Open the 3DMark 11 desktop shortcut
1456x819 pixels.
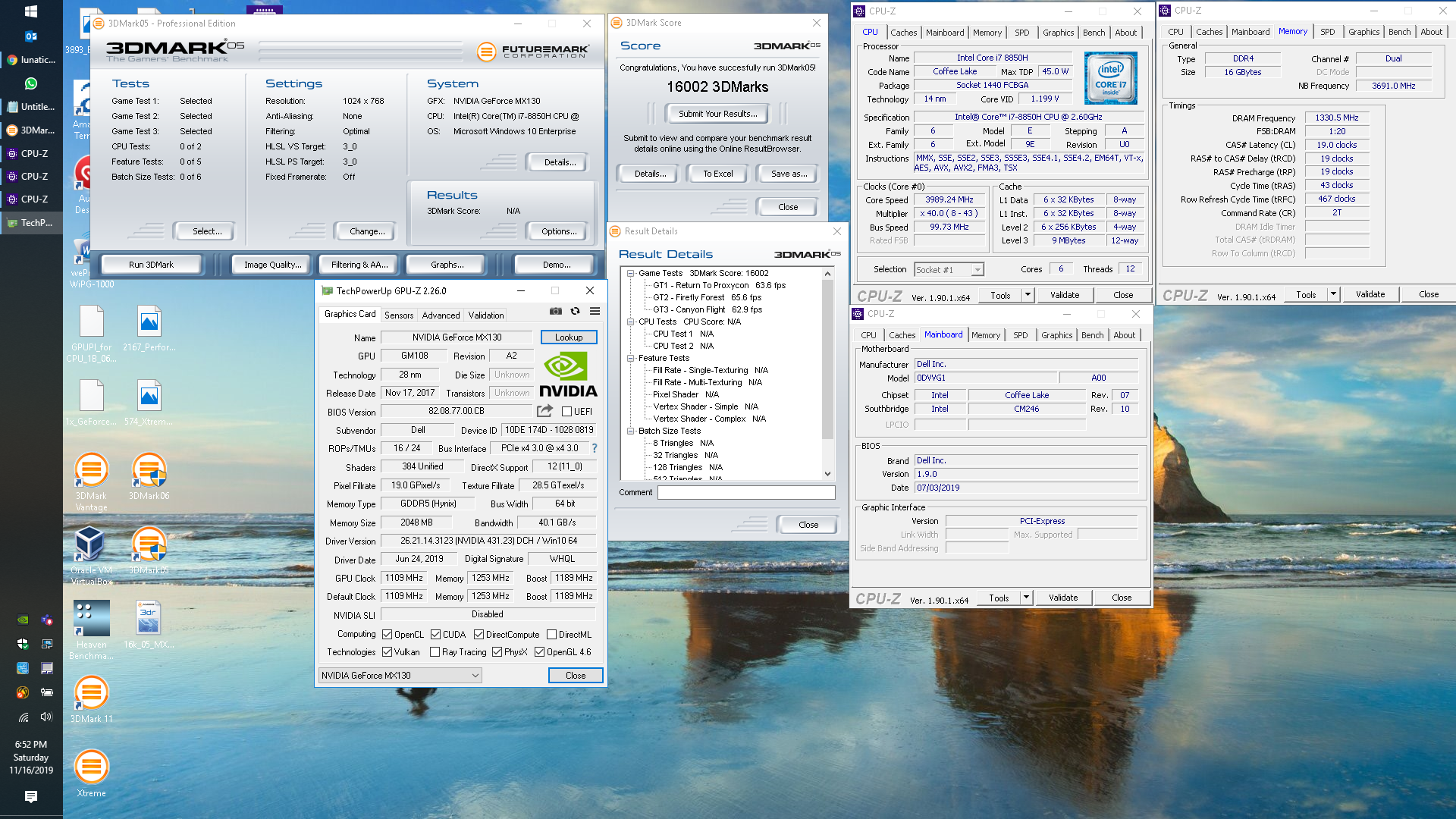[x=91, y=698]
